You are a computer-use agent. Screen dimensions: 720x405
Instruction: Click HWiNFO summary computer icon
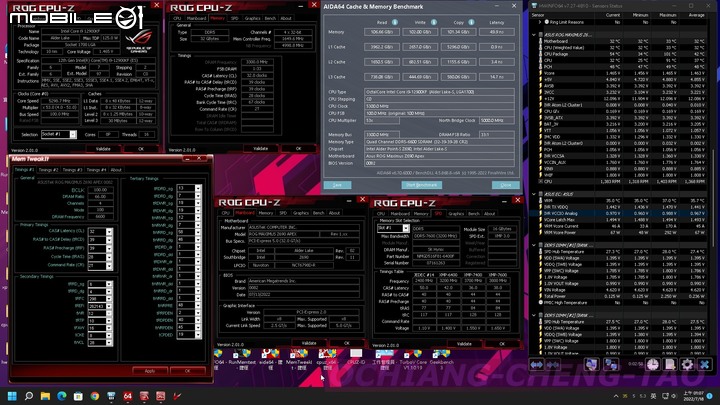click(x=592, y=365)
